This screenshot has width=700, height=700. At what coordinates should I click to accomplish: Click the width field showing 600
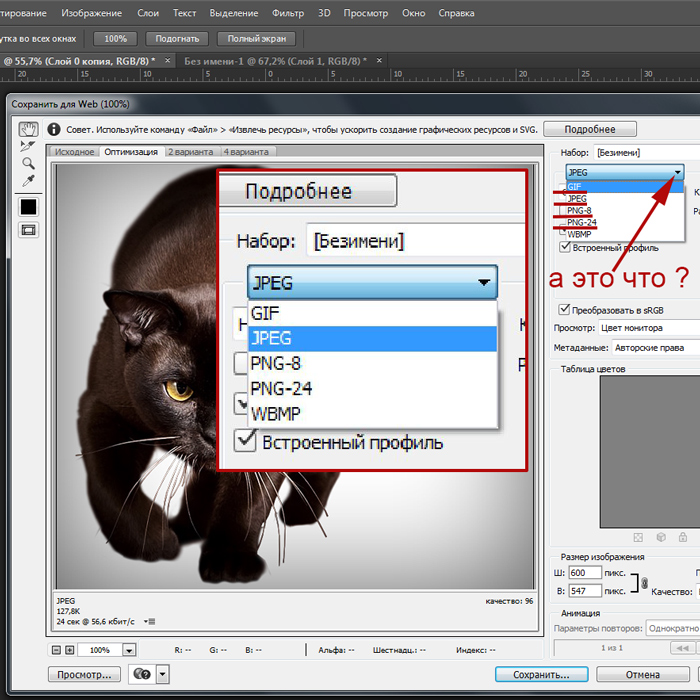(x=585, y=573)
